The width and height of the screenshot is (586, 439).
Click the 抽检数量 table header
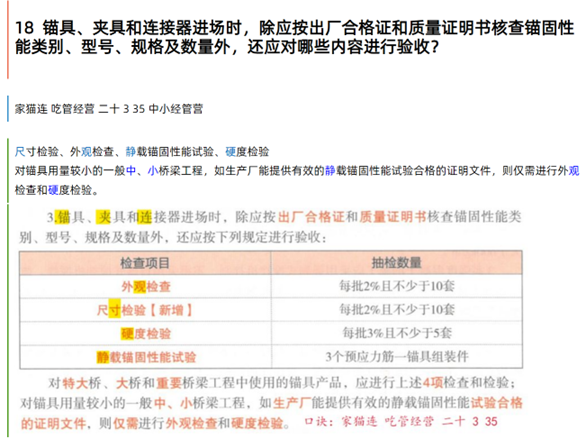397,263
